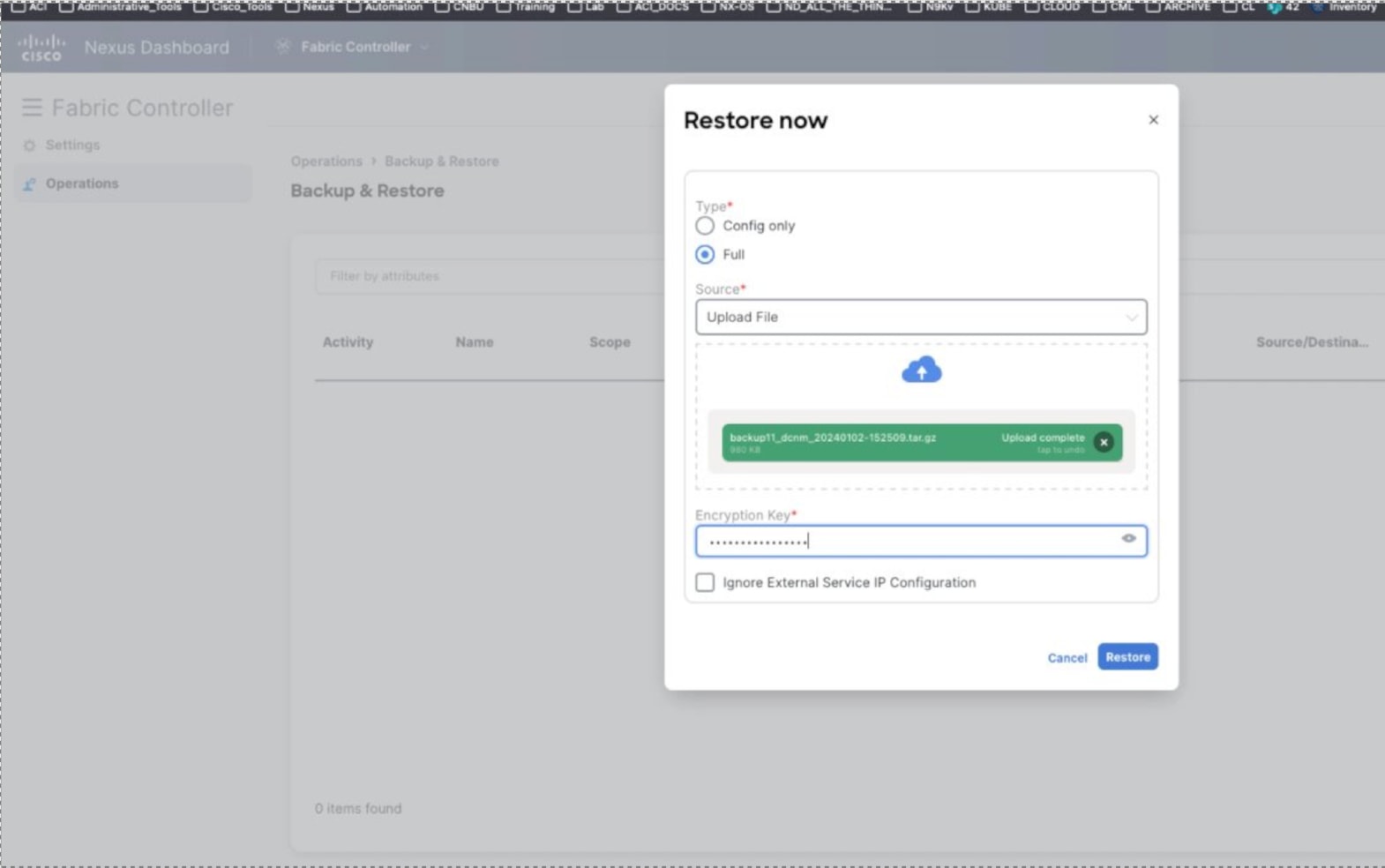This screenshot has height=868, width=1385.
Task: Select Operations in the sidebar
Action: point(132,183)
